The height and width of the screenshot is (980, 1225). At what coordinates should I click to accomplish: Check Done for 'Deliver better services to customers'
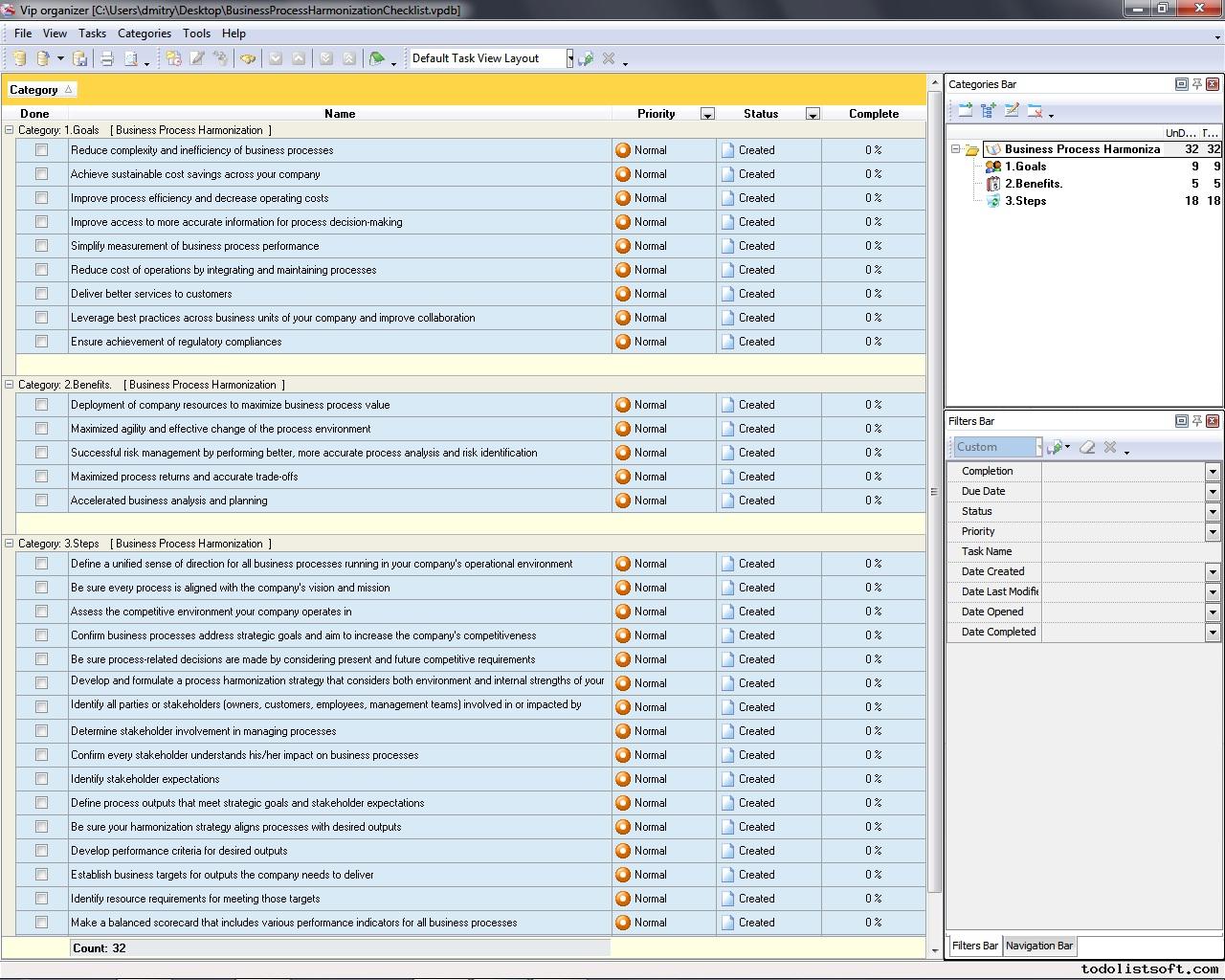click(40, 294)
